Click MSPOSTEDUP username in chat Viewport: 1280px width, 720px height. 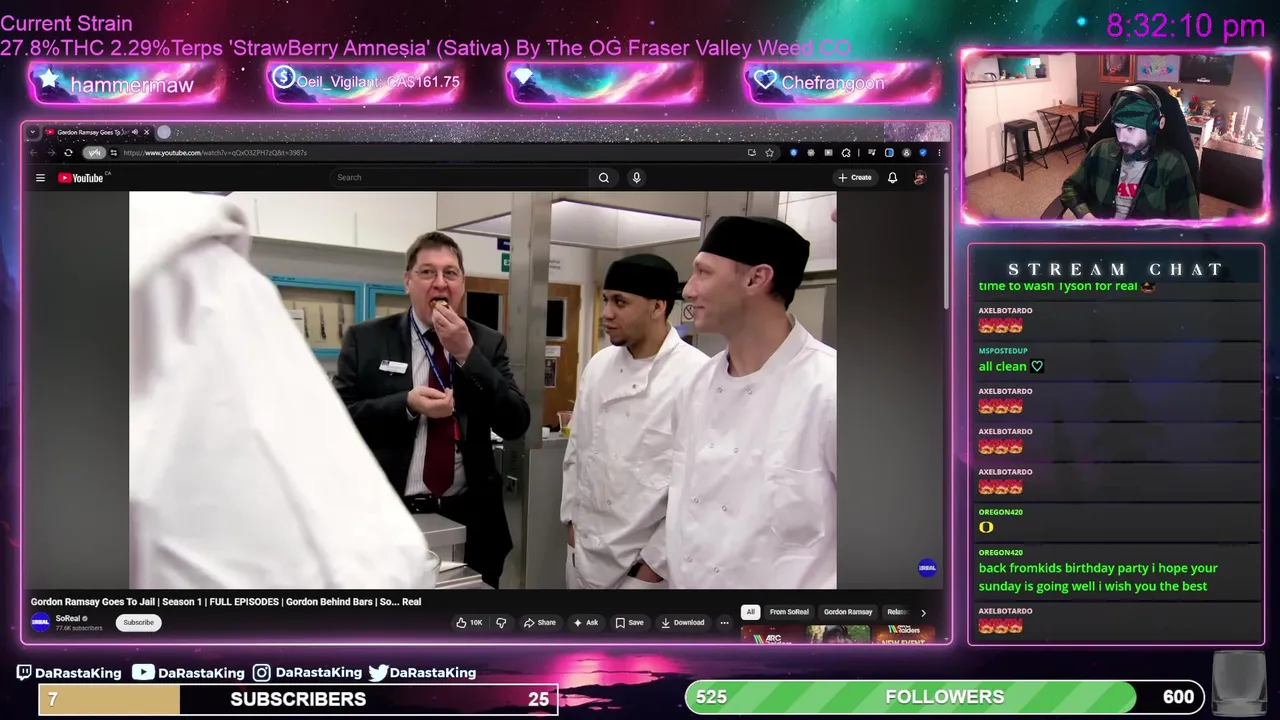[x=1003, y=351]
